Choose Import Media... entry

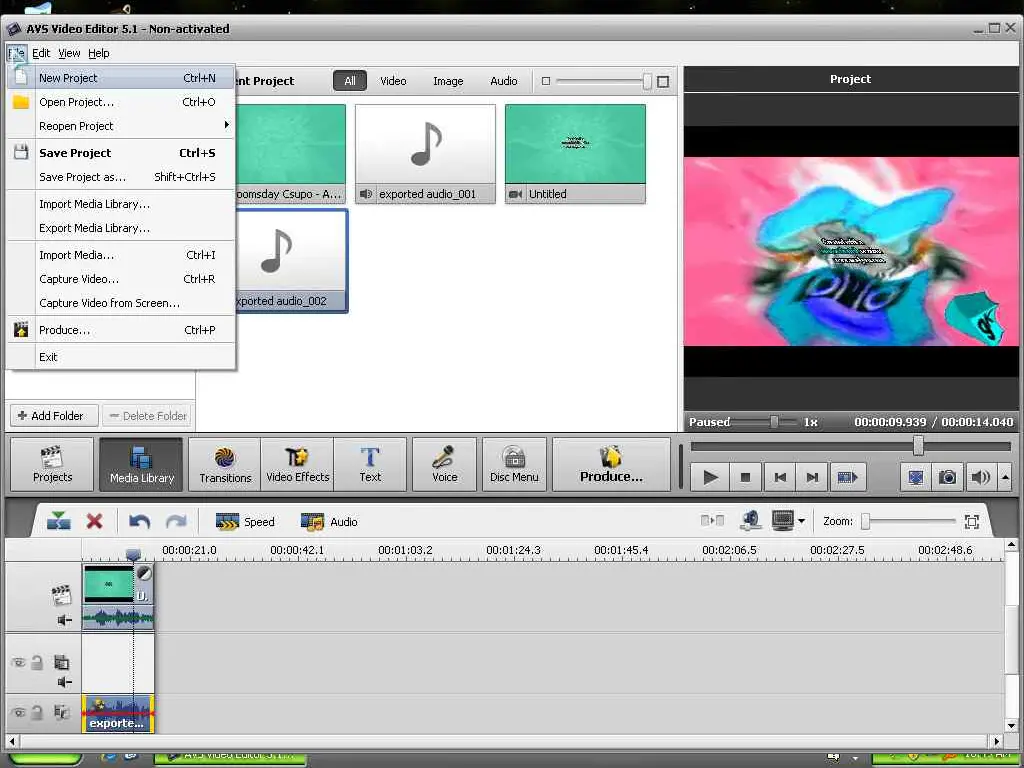point(121,255)
